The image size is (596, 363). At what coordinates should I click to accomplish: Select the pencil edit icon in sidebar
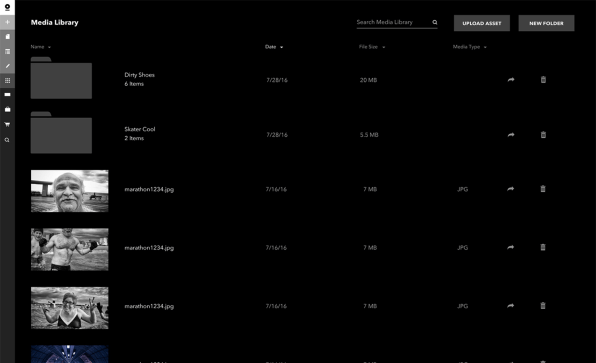(x=7, y=66)
